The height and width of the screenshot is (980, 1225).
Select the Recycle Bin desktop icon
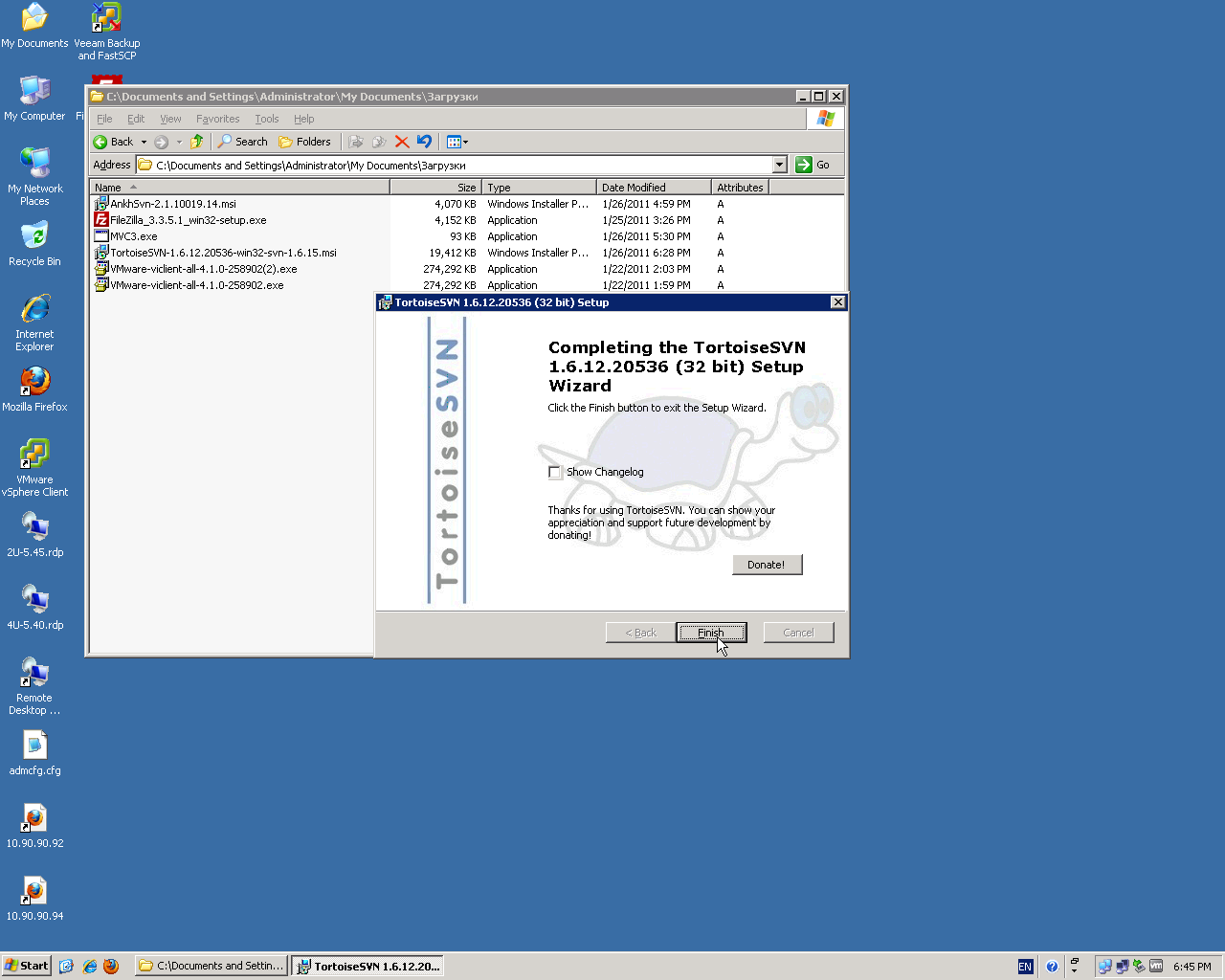coord(34,245)
